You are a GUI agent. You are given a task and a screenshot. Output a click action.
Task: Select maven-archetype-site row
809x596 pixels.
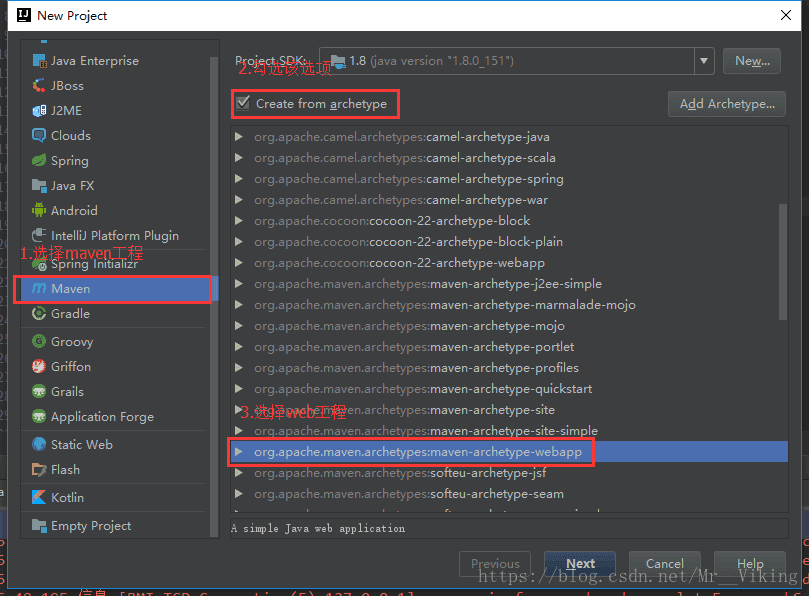(509, 410)
